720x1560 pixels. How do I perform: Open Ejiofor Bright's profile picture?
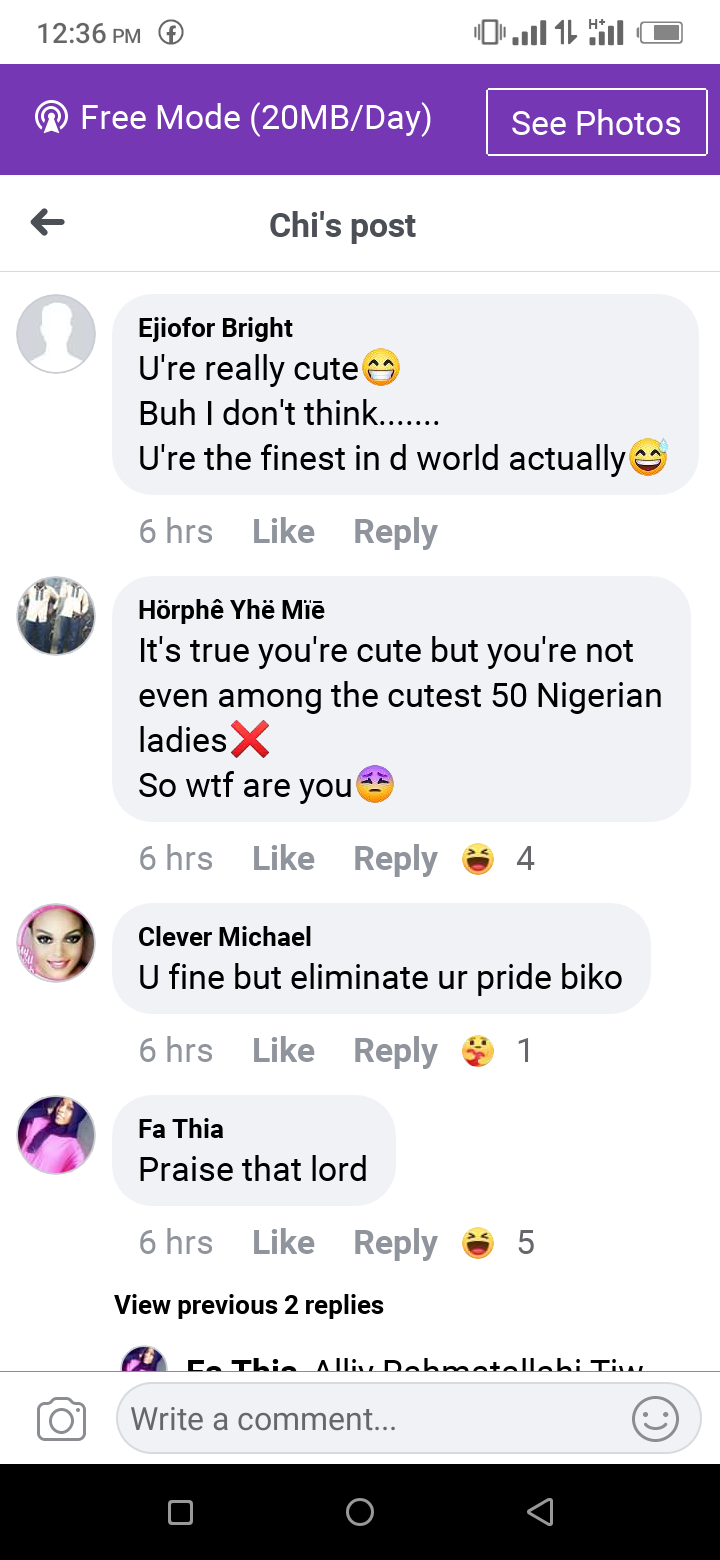[x=56, y=334]
